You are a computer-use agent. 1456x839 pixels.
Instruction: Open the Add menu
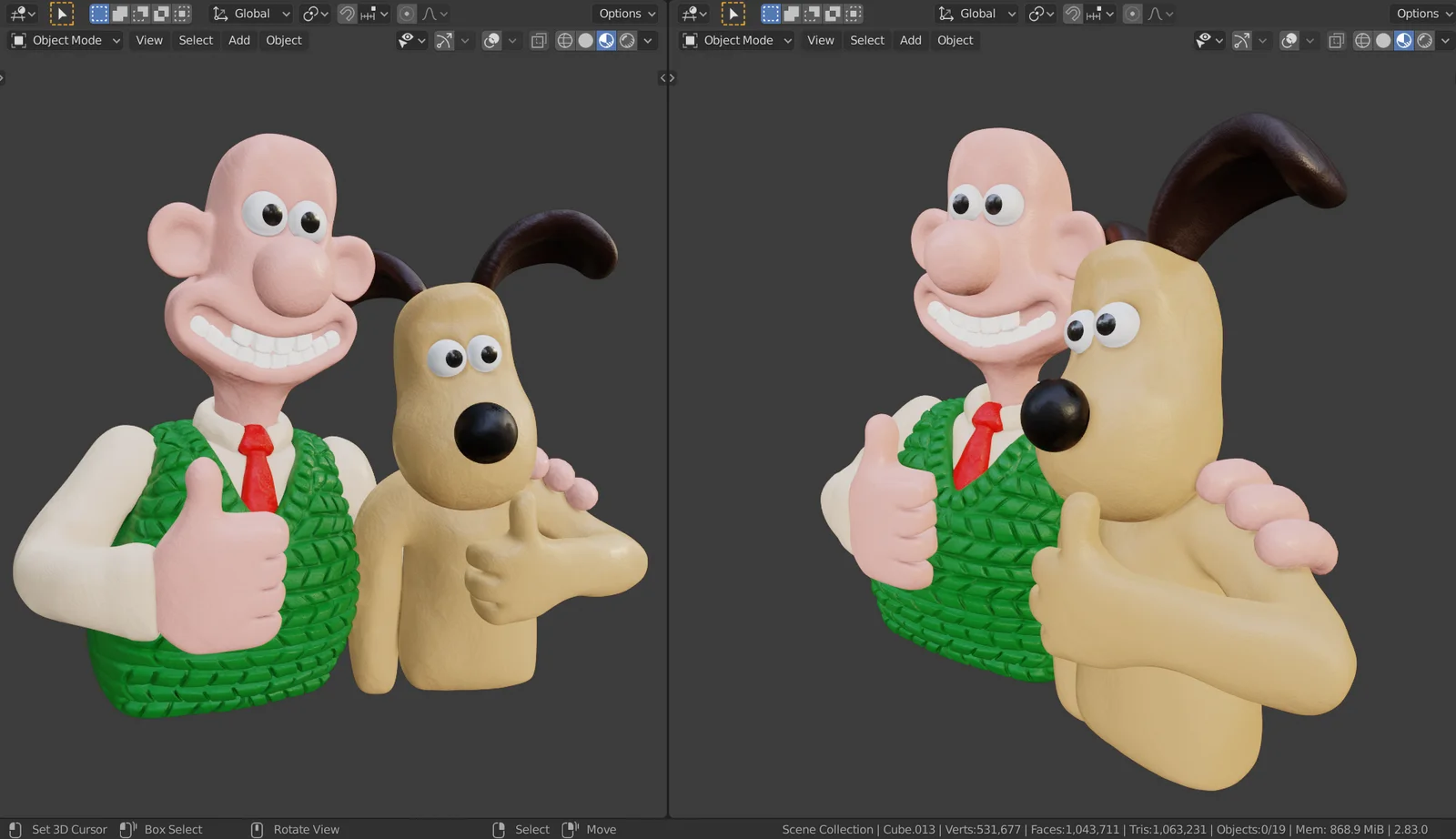point(238,40)
